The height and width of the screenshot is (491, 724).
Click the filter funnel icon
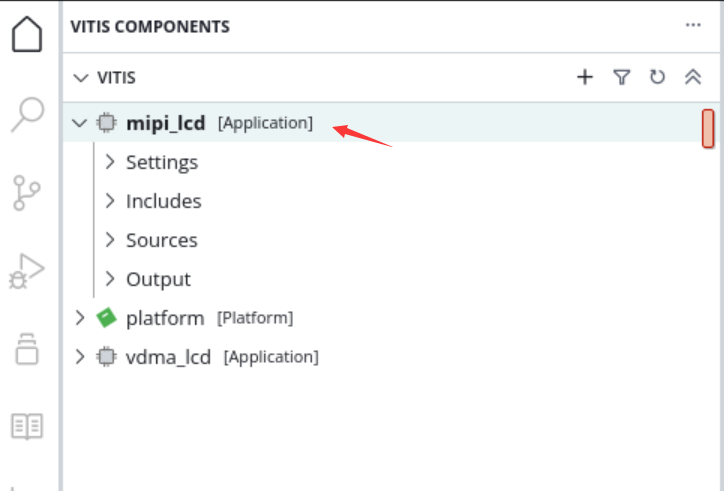621,77
